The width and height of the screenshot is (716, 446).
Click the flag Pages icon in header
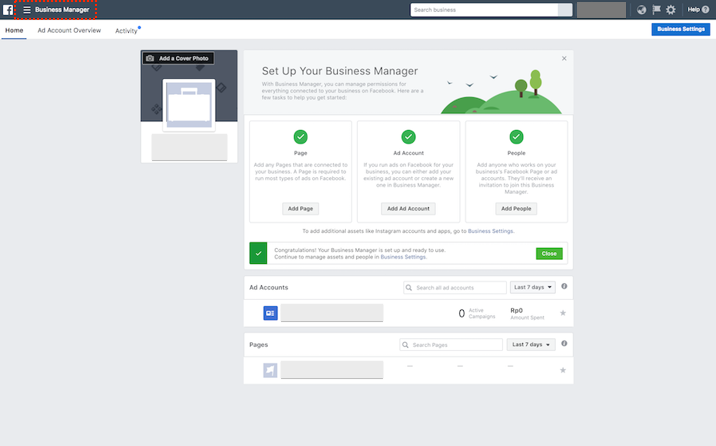657,10
